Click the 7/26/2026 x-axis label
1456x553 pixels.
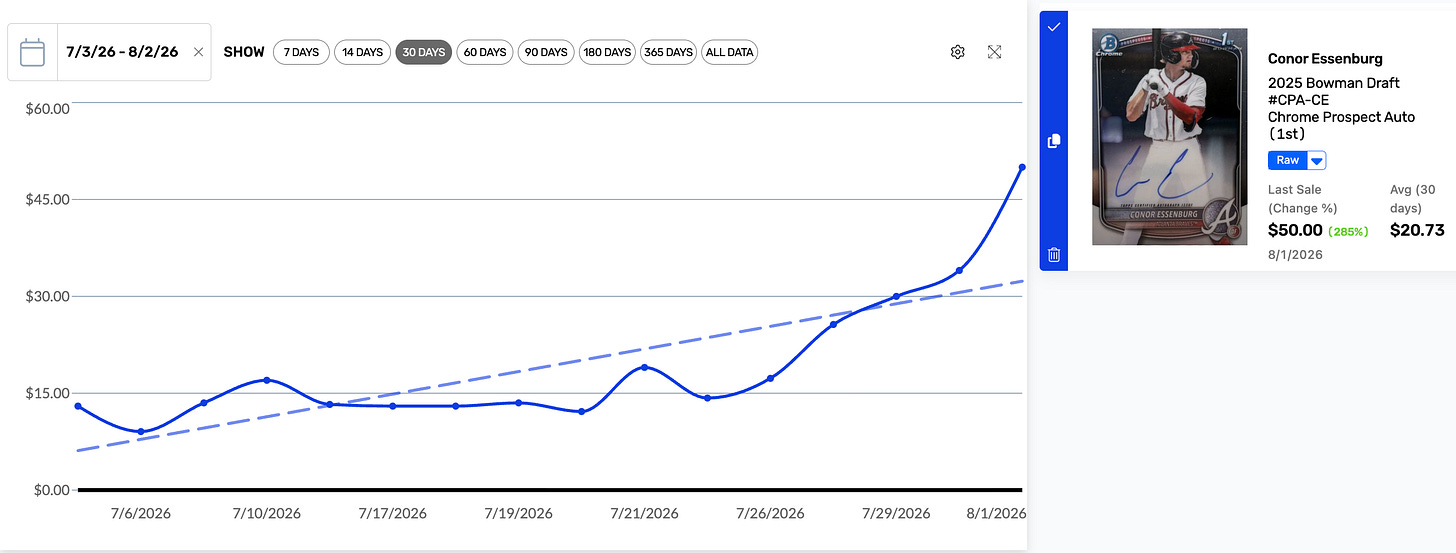click(770, 513)
